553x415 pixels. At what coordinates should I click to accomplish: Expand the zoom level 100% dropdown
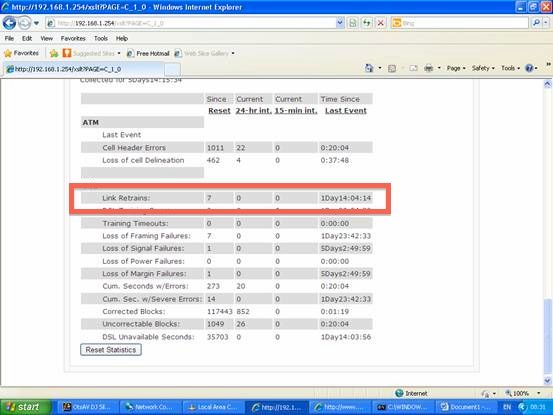539,393
